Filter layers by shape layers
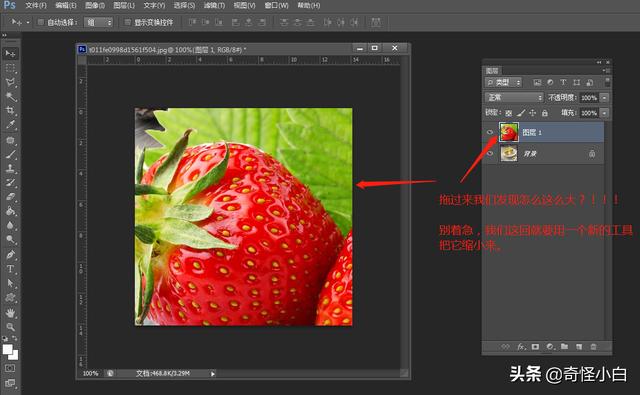 click(576, 82)
